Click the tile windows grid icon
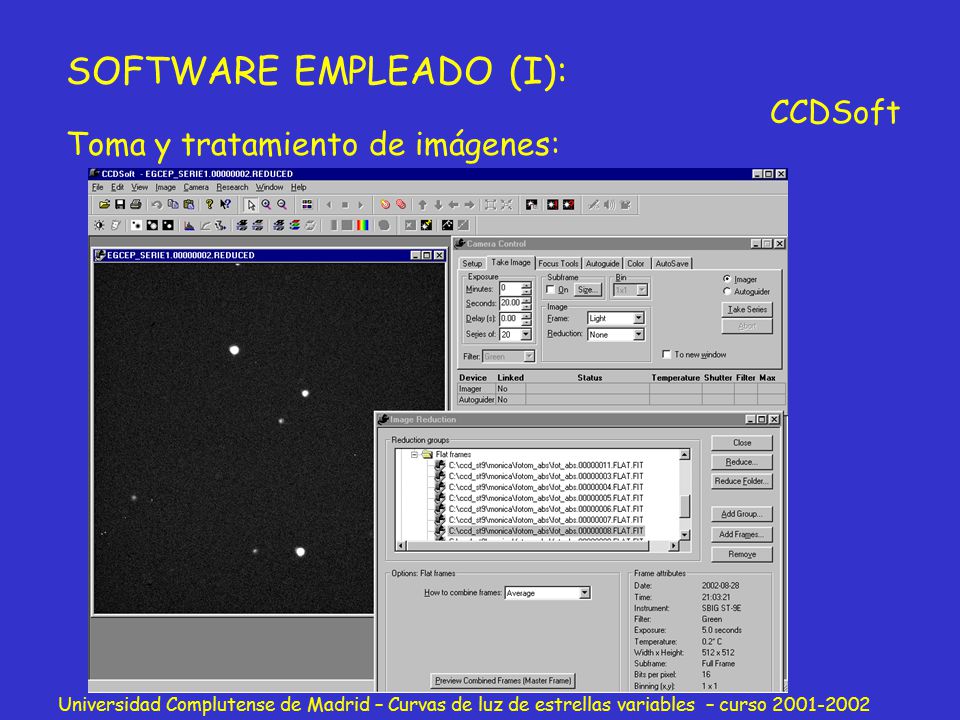The image size is (960, 720). click(307, 204)
